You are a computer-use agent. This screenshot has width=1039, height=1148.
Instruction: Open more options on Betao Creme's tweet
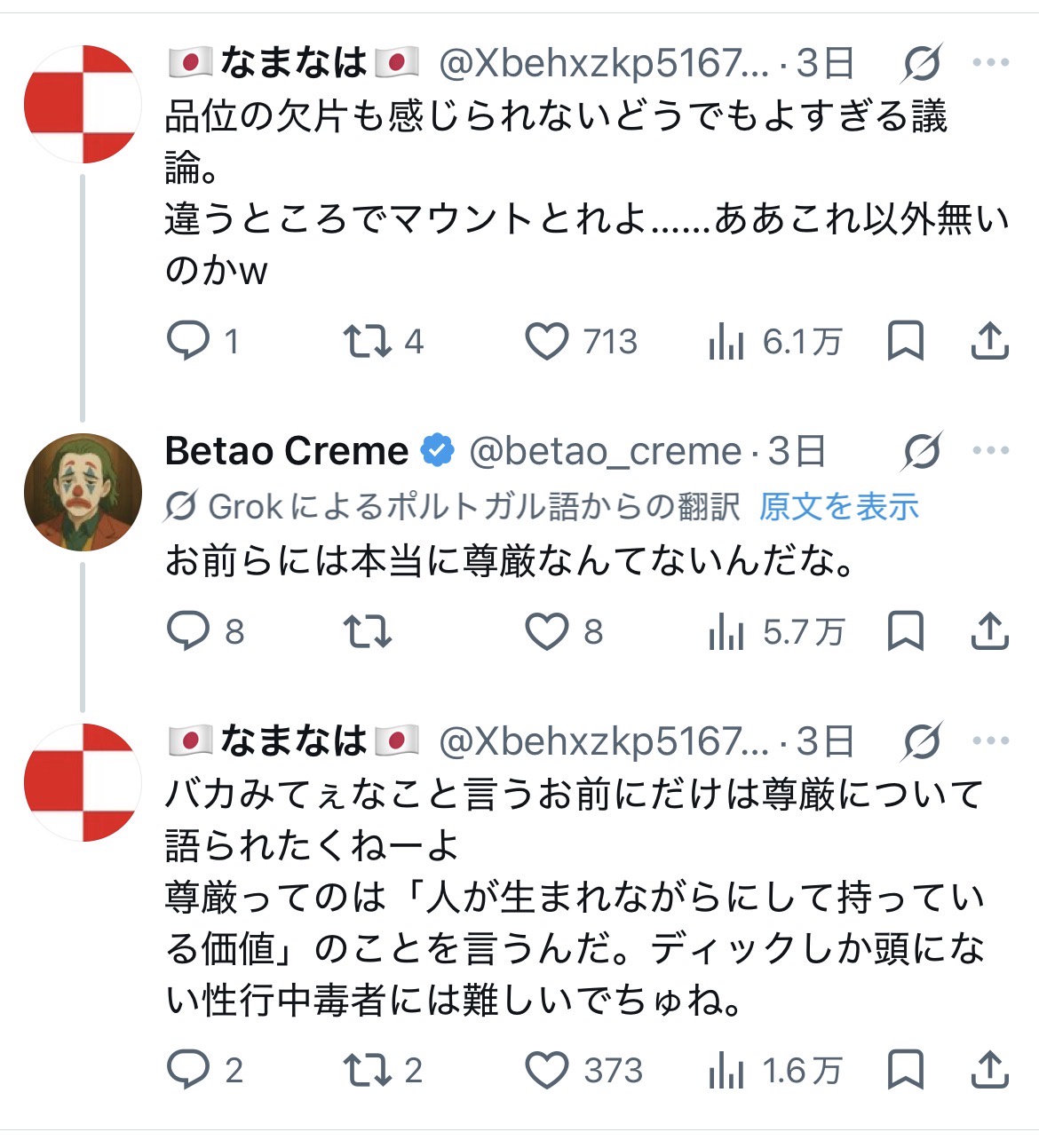990,451
